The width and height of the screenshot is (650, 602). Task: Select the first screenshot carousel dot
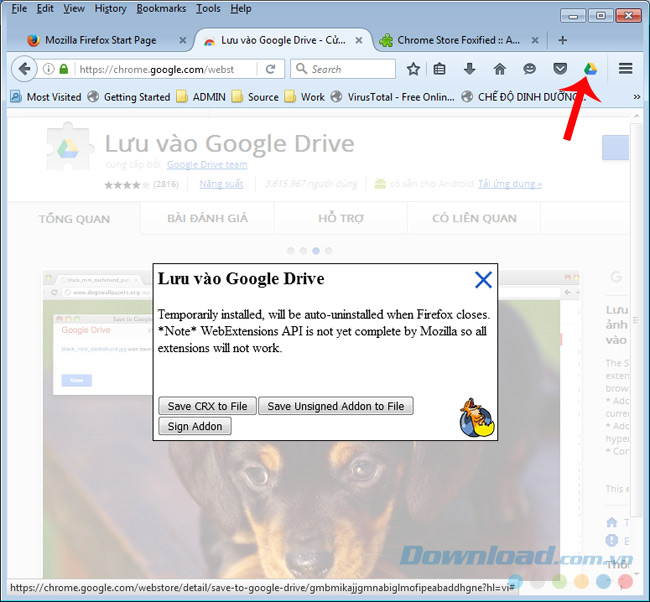[x=291, y=251]
